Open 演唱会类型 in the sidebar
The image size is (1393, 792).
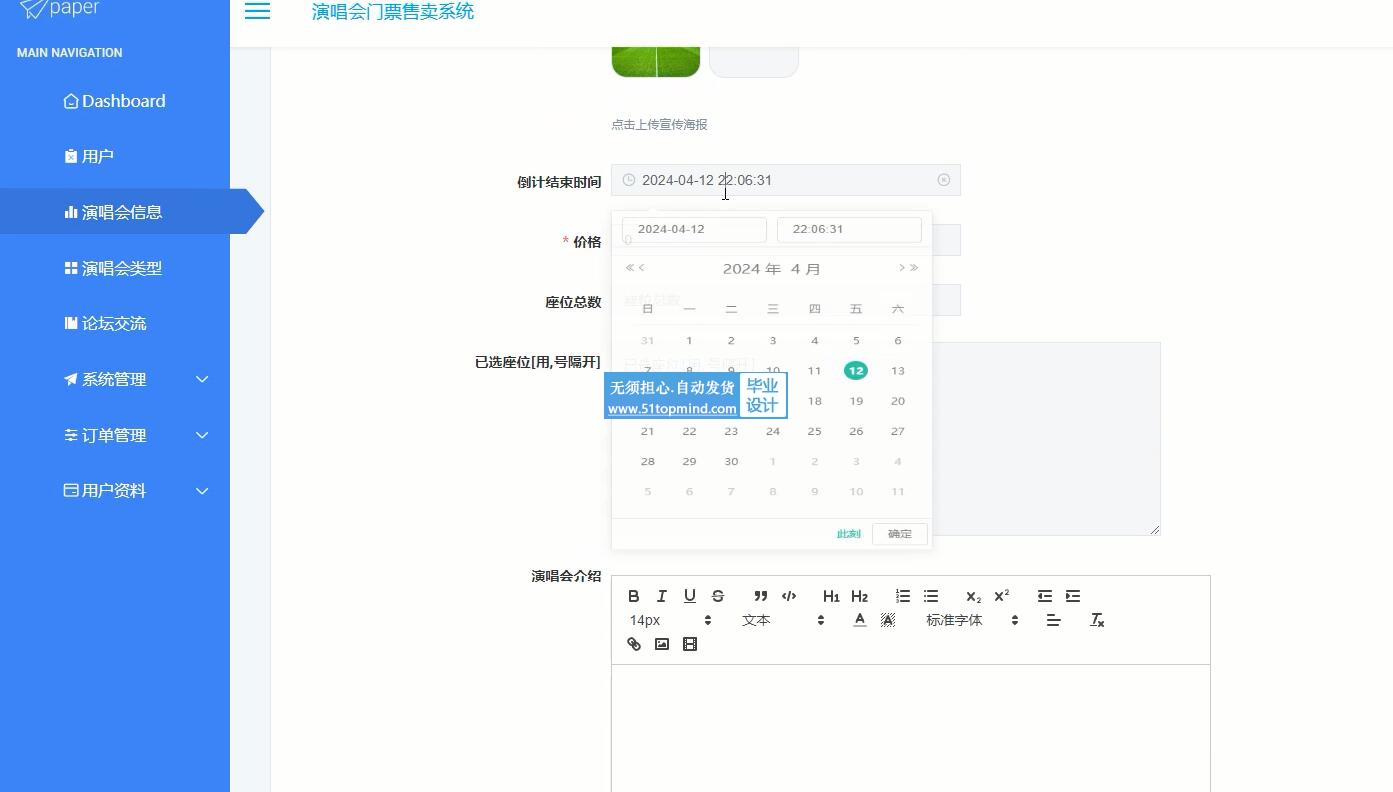(115, 268)
